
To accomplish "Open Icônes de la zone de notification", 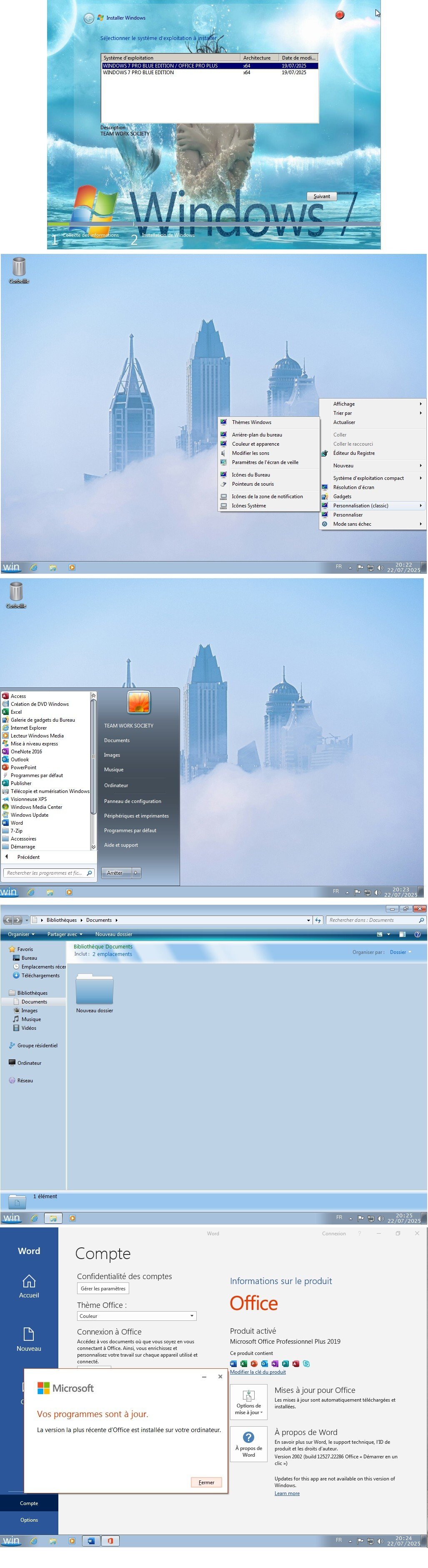I will pyautogui.click(x=268, y=497).
